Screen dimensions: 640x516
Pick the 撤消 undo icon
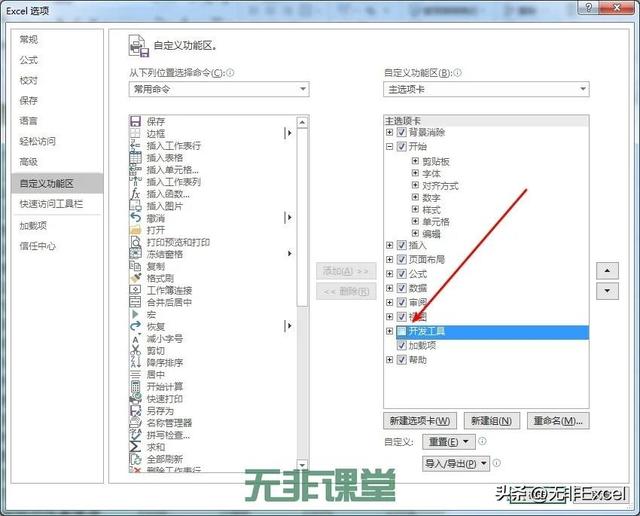click(x=135, y=218)
